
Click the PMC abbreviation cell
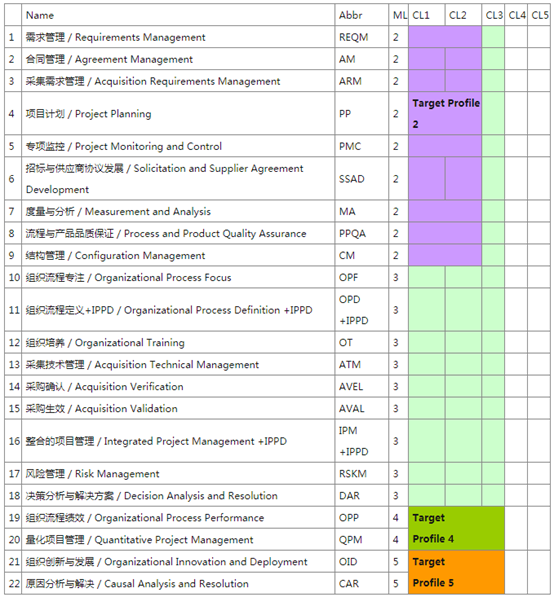(362, 146)
